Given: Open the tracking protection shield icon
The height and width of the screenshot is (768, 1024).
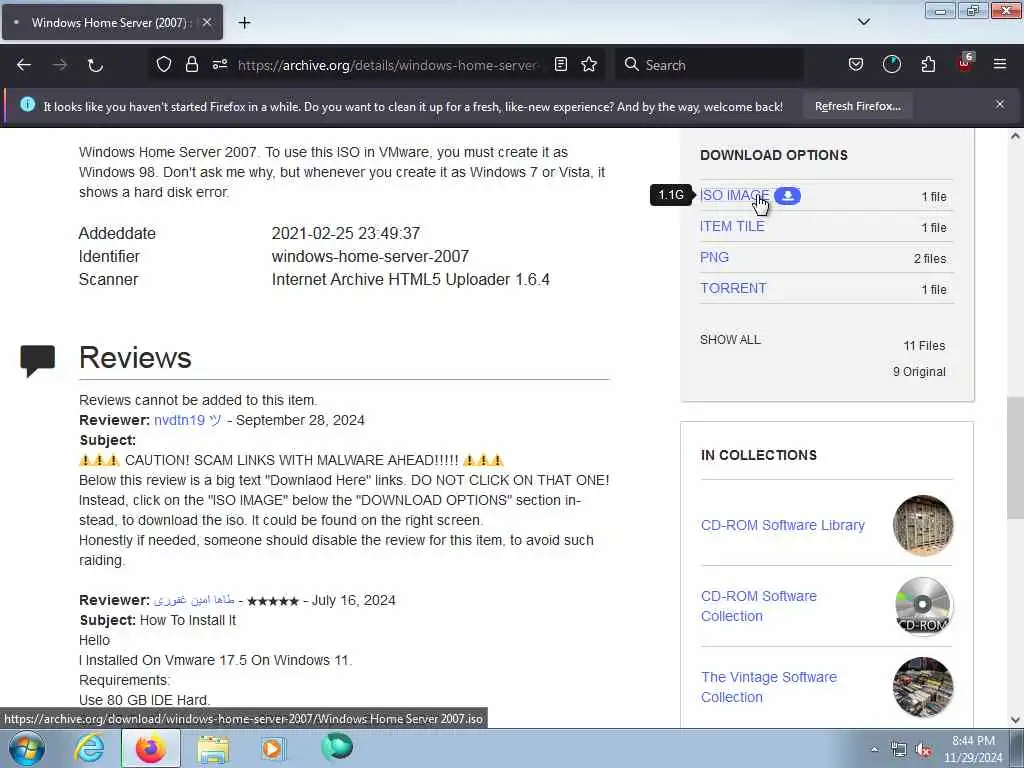Looking at the screenshot, I should (x=164, y=65).
